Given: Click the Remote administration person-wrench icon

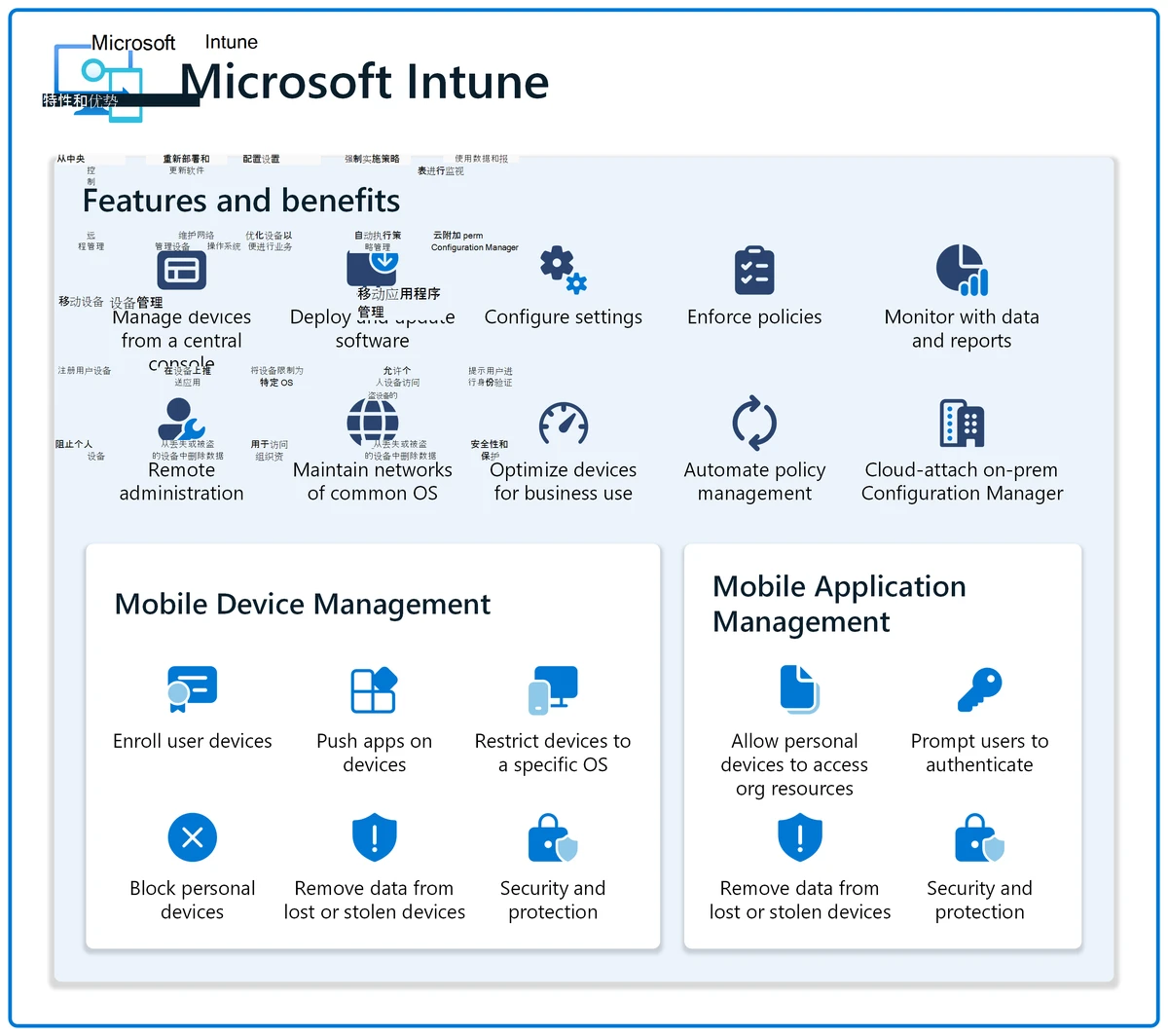Looking at the screenshot, I should coord(181,422).
